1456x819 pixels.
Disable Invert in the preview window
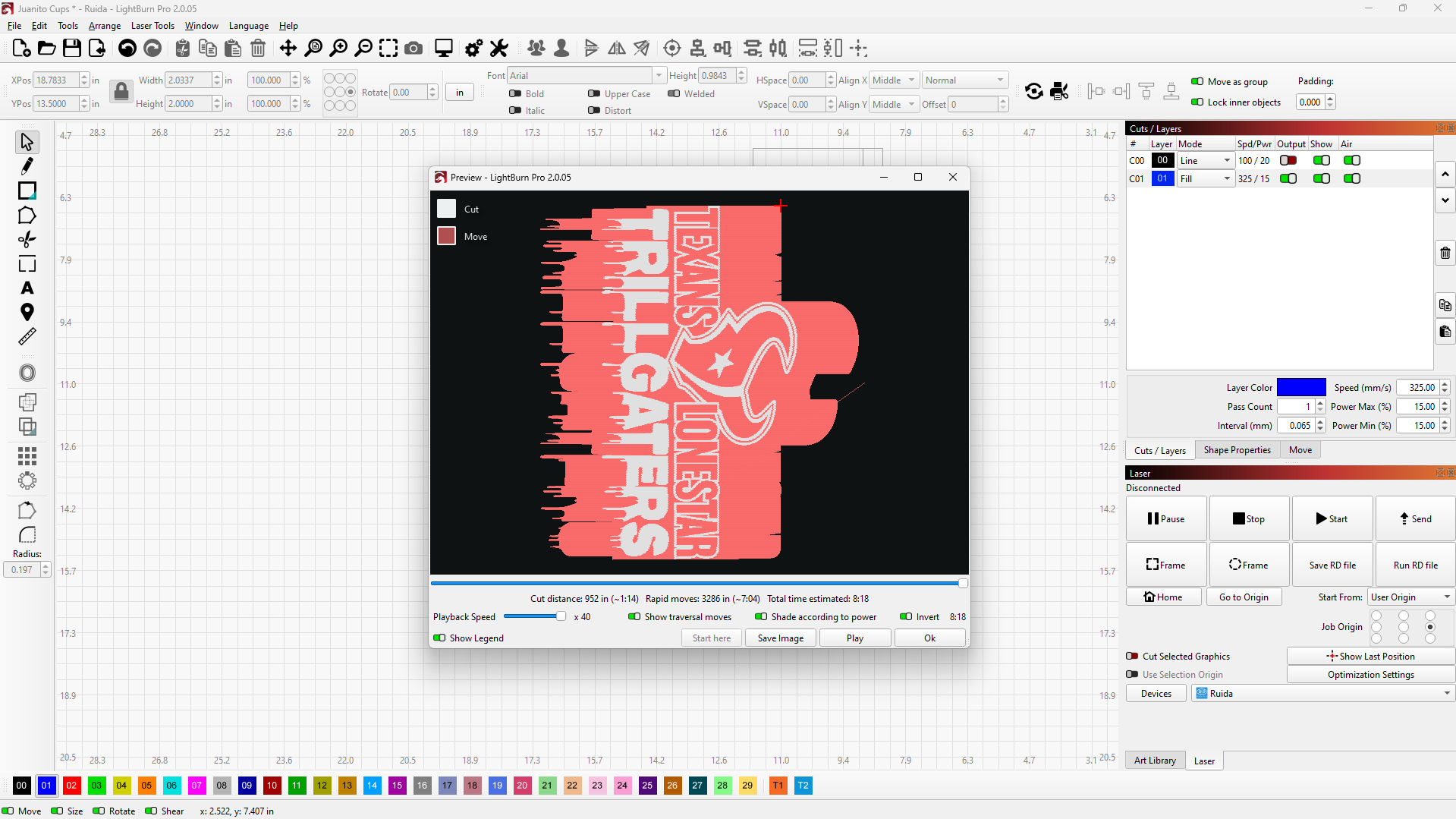coord(906,617)
